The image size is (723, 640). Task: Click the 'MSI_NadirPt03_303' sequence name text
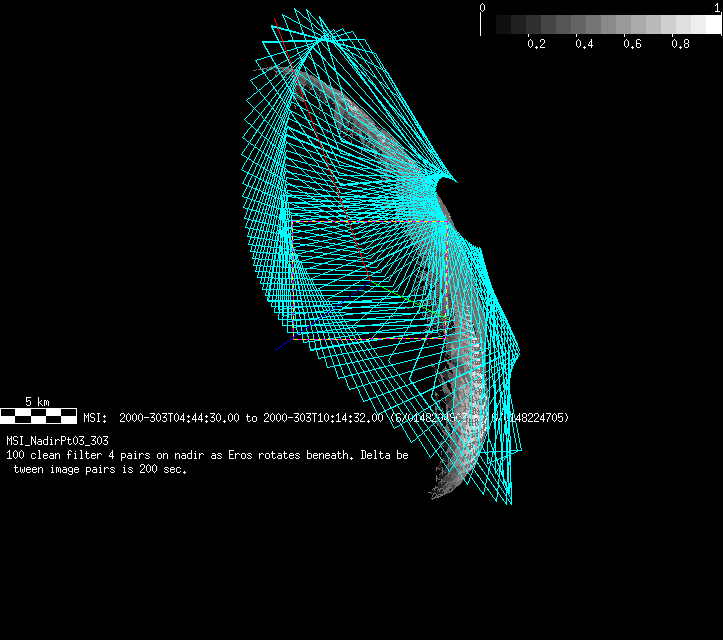click(x=57, y=441)
